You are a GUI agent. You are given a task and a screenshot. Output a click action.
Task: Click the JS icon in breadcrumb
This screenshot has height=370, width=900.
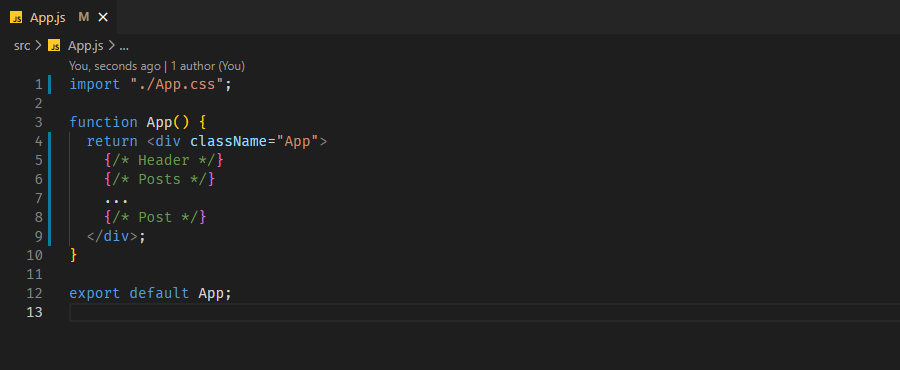(54, 46)
